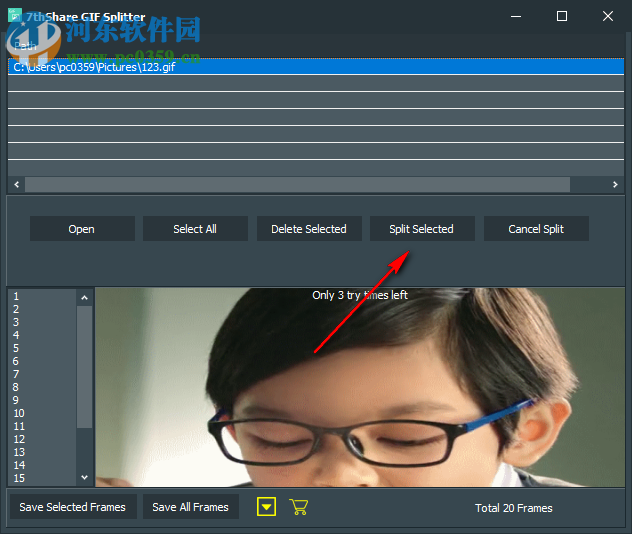632x534 pixels.
Task: Click the right arrow of horizontal scrollbar
Action: click(615, 185)
